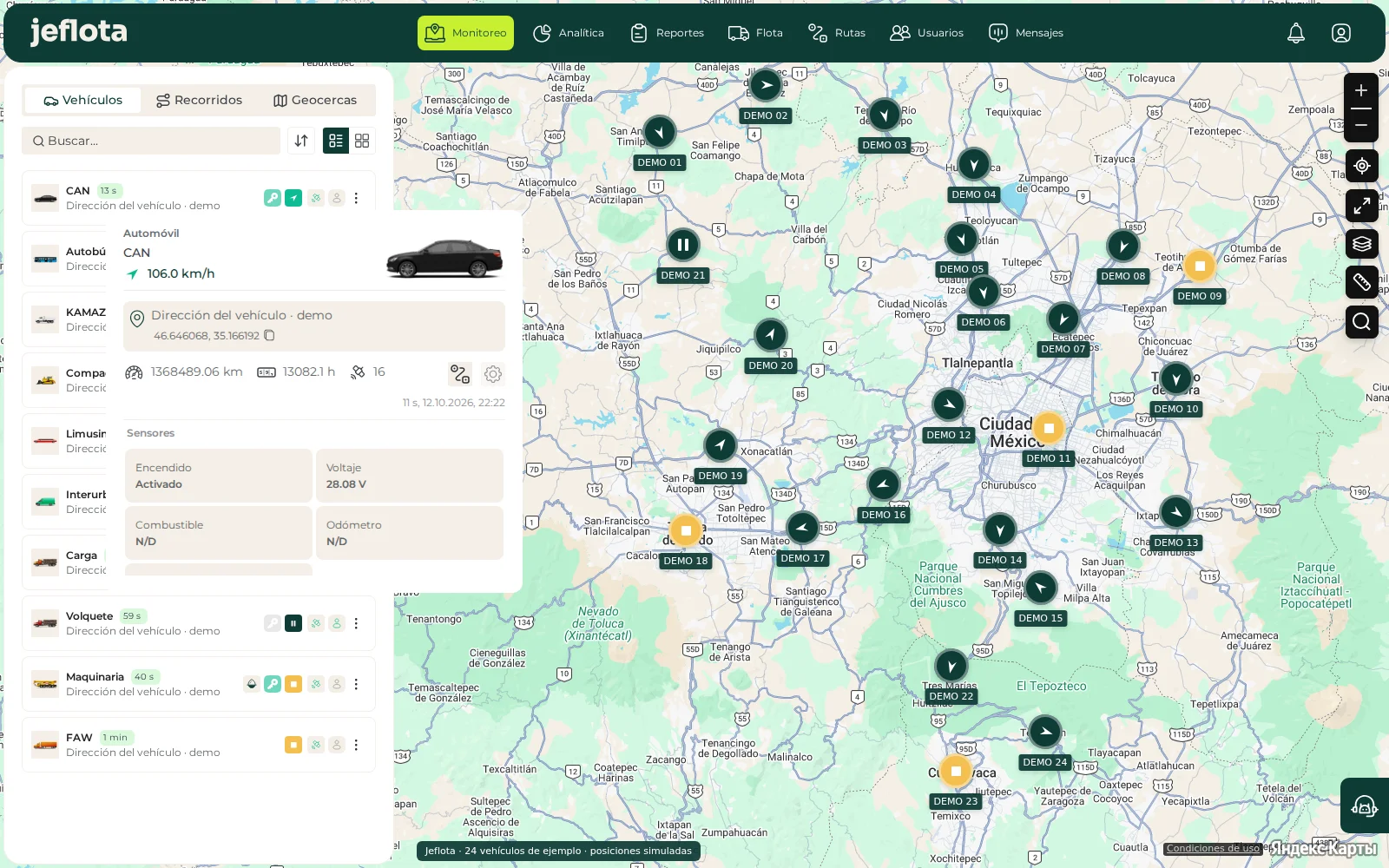Toggle fullscreen map mode

coord(1362,206)
